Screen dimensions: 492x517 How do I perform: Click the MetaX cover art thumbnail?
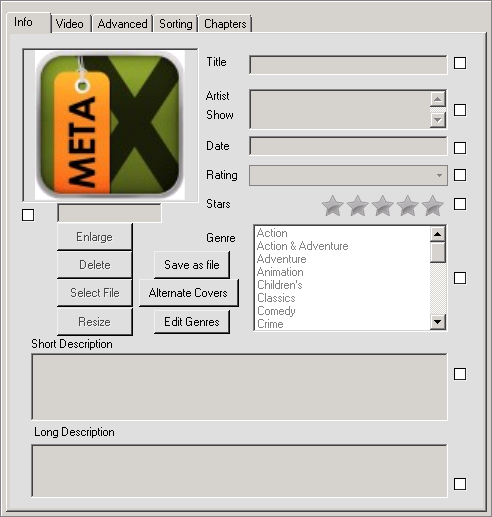110,125
